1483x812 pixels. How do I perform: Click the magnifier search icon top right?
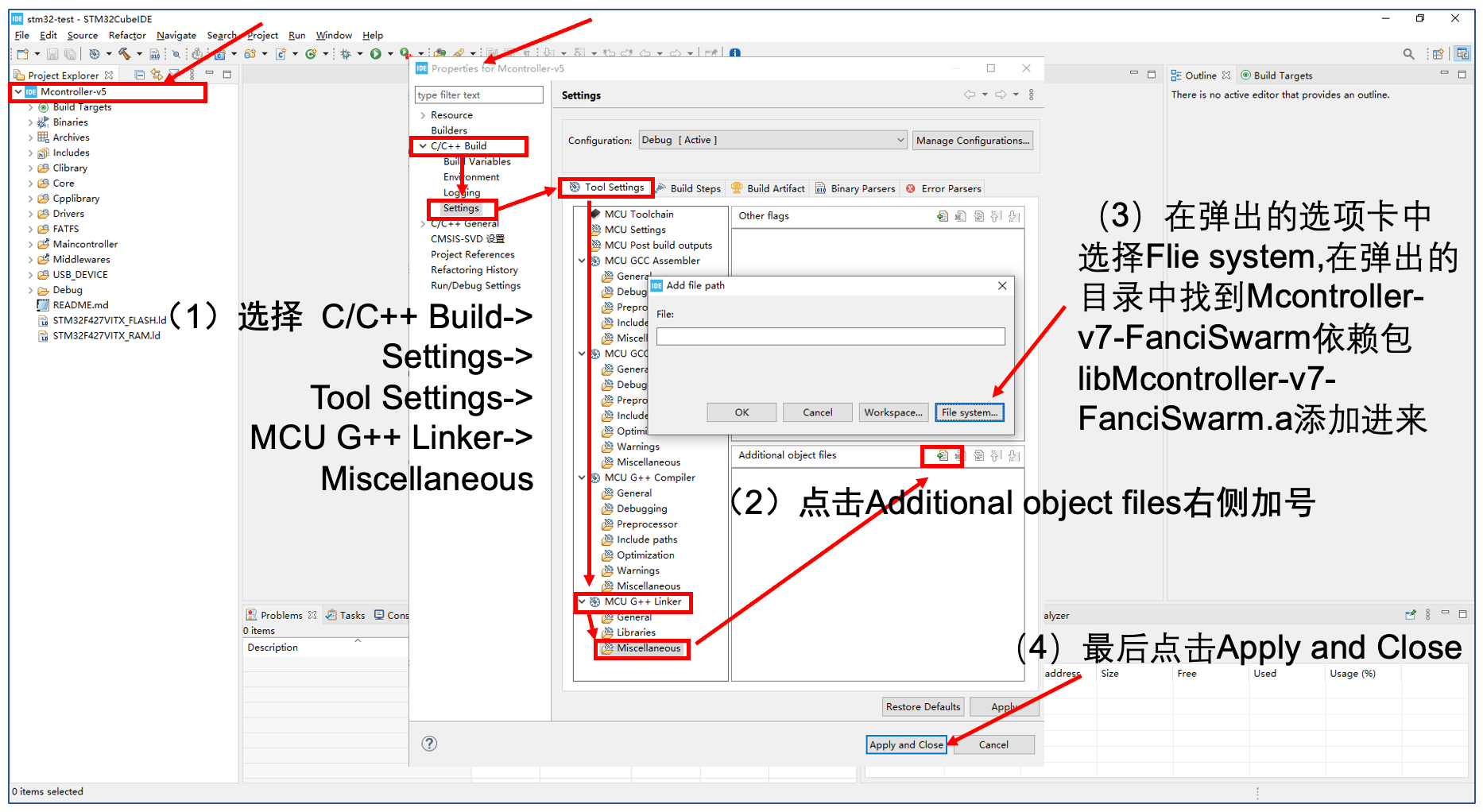1409,54
